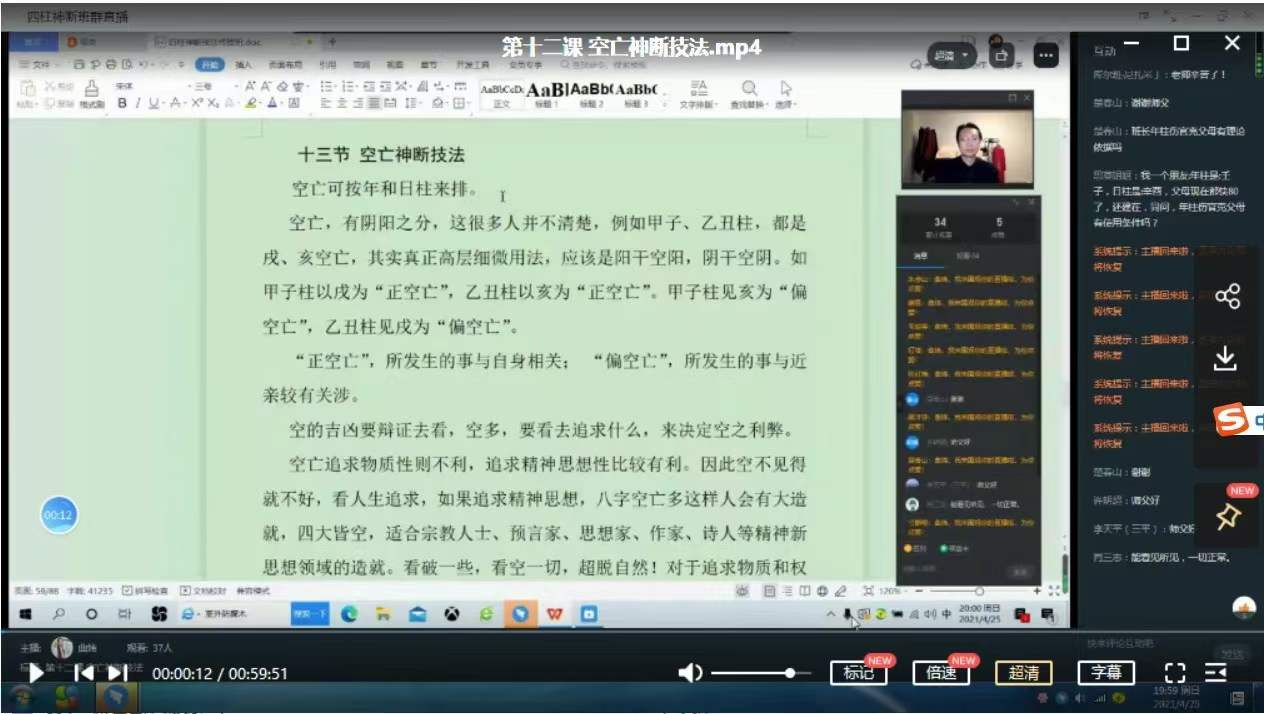Toggle full screen mode in video player

(1175, 673)
